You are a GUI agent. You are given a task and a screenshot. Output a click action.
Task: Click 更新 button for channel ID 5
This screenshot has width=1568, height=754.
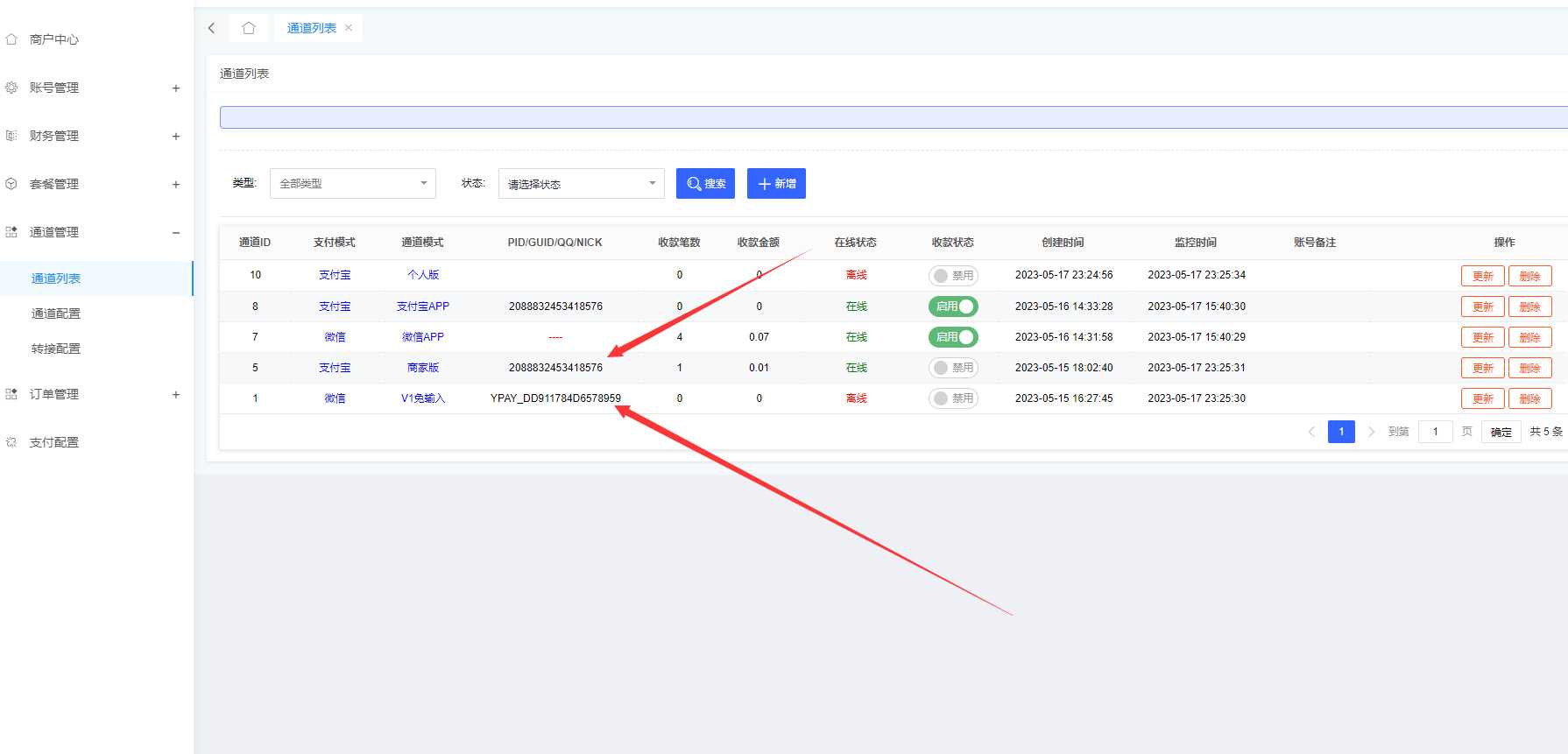[1482, 368]
